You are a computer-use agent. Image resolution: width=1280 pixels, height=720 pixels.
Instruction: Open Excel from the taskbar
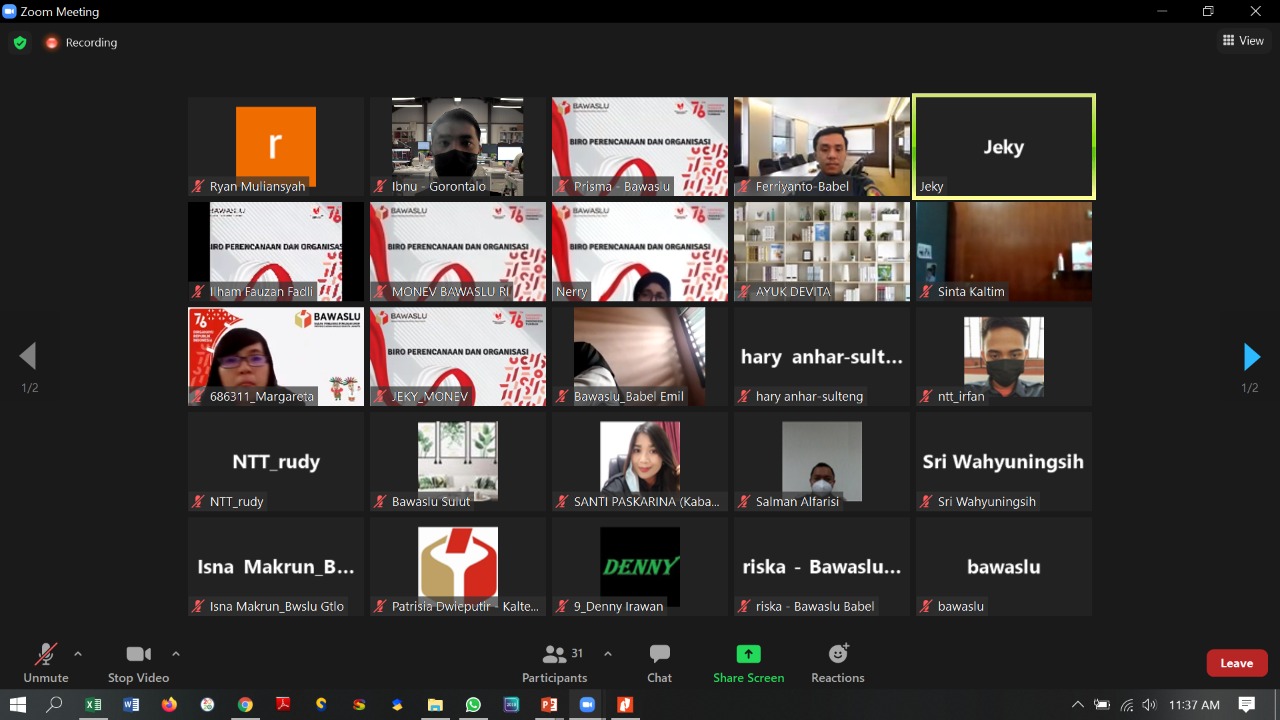coord(93,705)
